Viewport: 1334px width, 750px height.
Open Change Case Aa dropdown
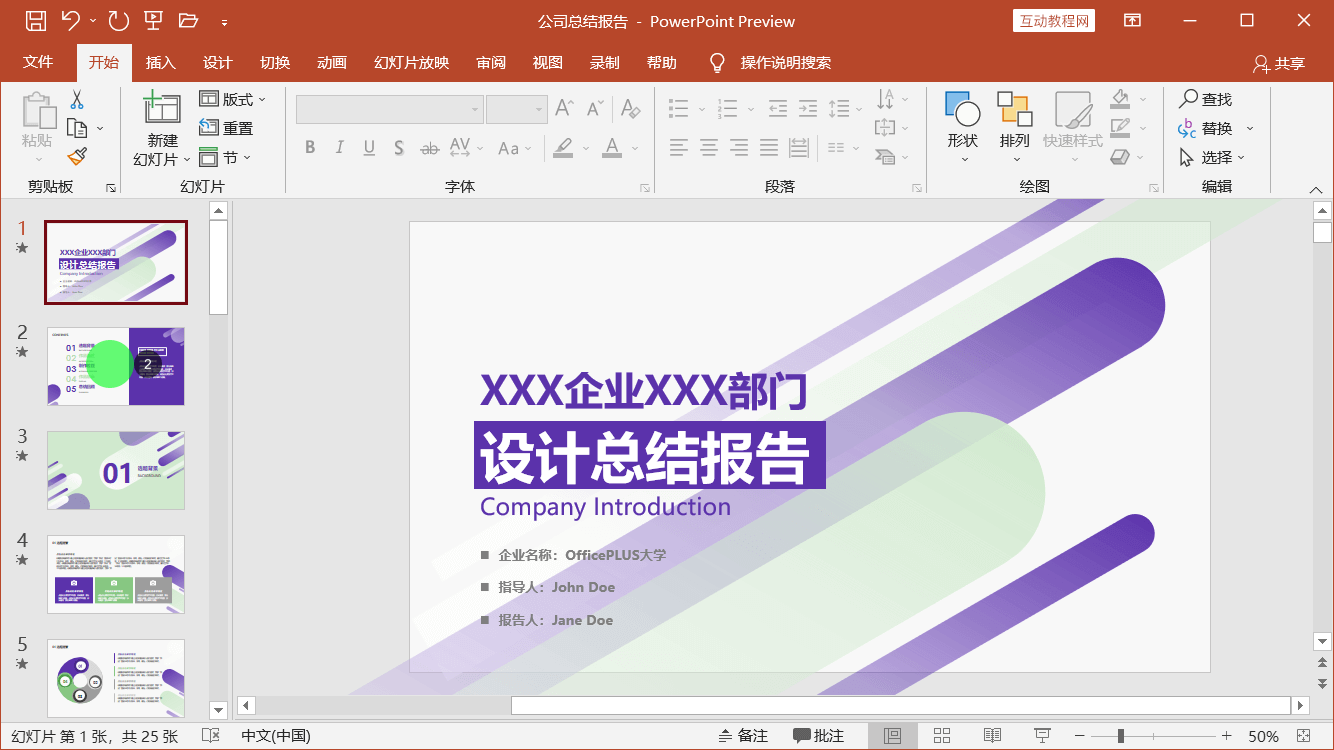(x=515, y=148)
